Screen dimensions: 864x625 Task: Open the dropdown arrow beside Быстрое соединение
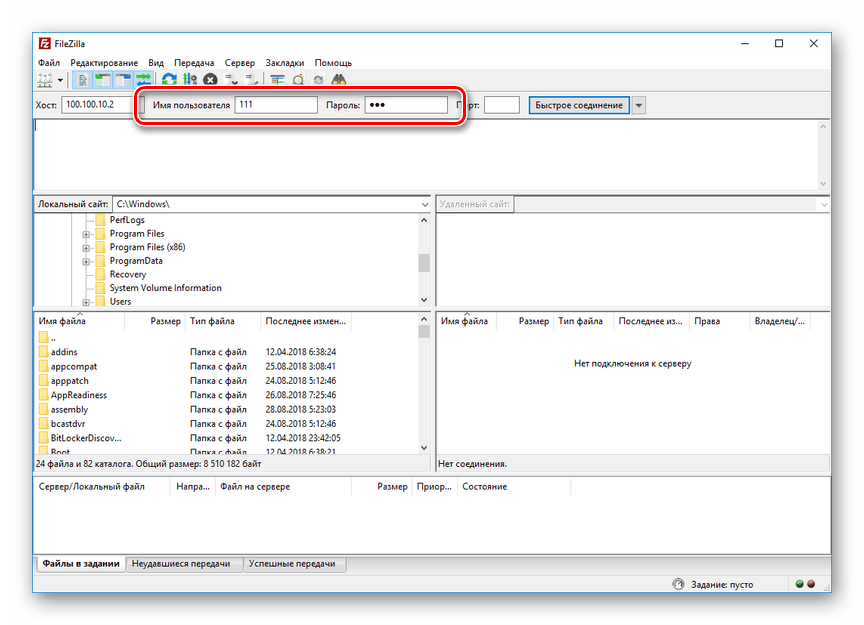click(x=639, y=105)
